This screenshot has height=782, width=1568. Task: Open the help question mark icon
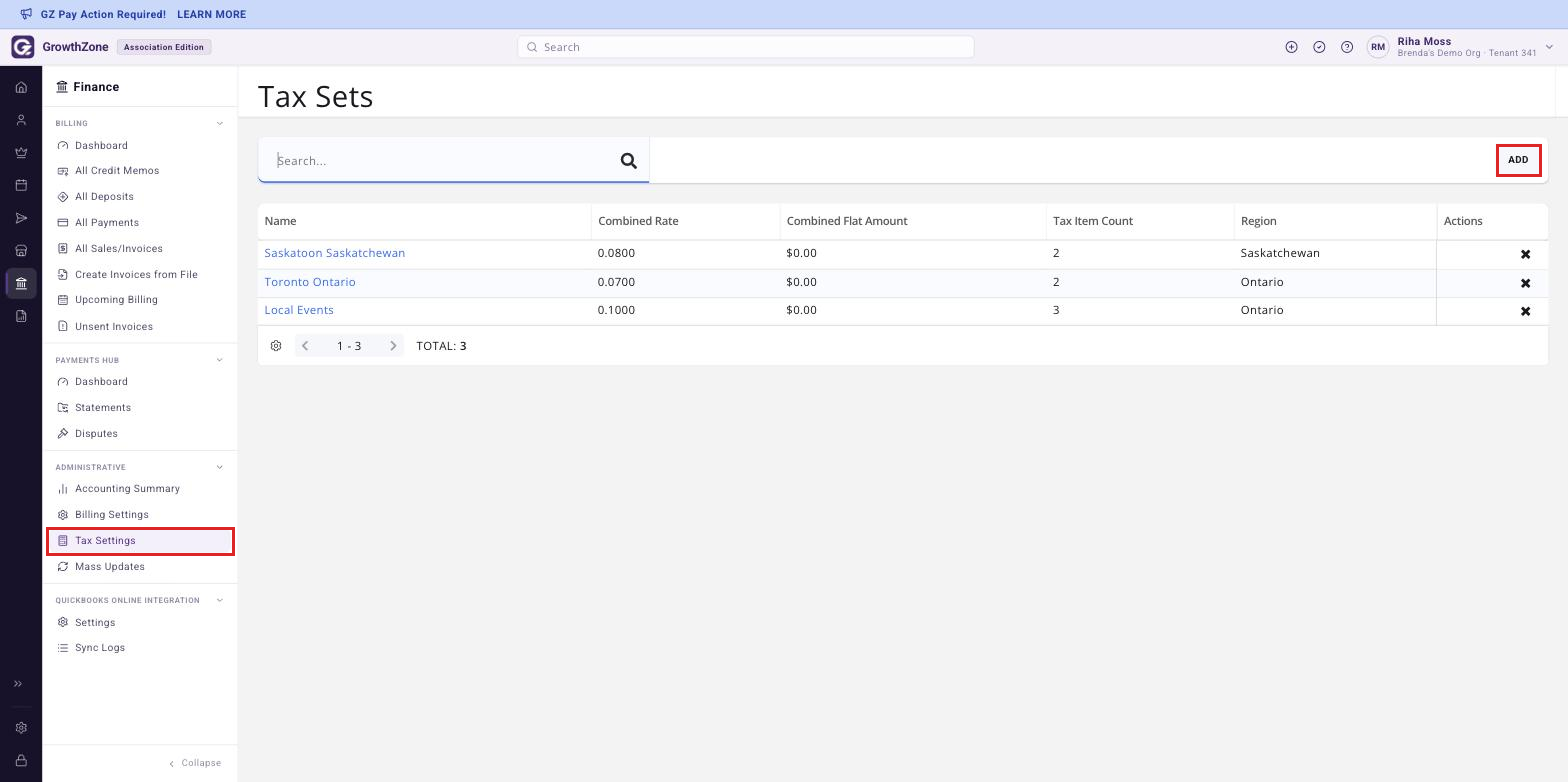1347,47
